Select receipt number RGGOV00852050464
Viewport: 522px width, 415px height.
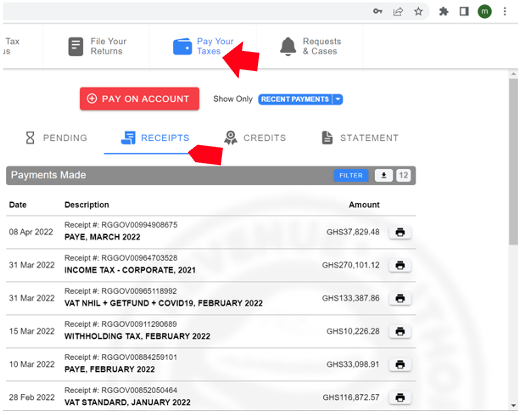[x=139, y=390]
